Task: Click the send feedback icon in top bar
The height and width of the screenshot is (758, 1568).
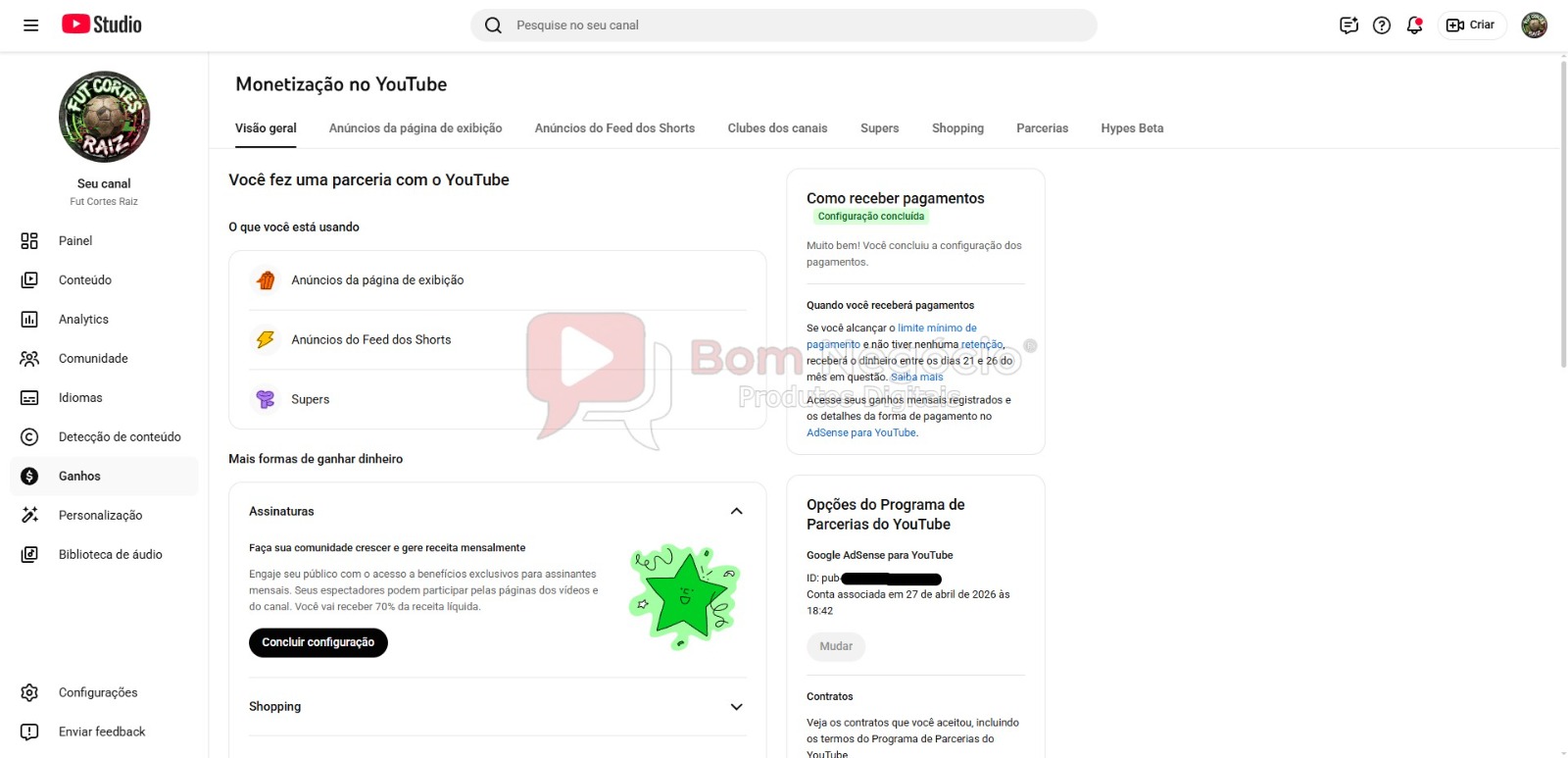Action: click(x=1348, y=25)
